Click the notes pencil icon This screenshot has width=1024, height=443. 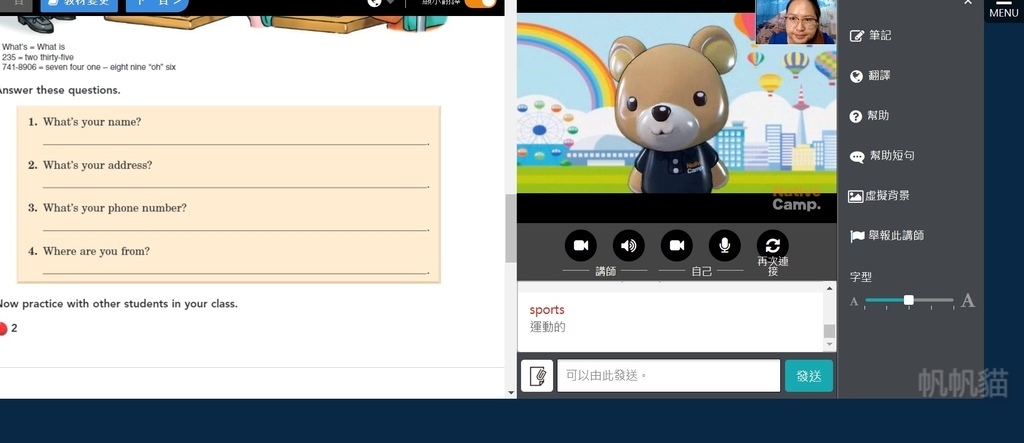point(856,36)
